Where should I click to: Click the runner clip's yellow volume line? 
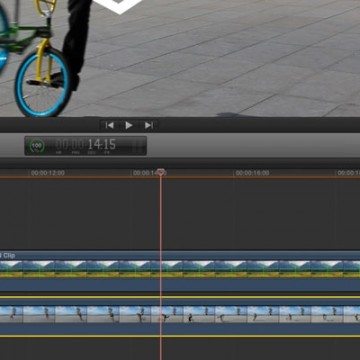[180, 336]
